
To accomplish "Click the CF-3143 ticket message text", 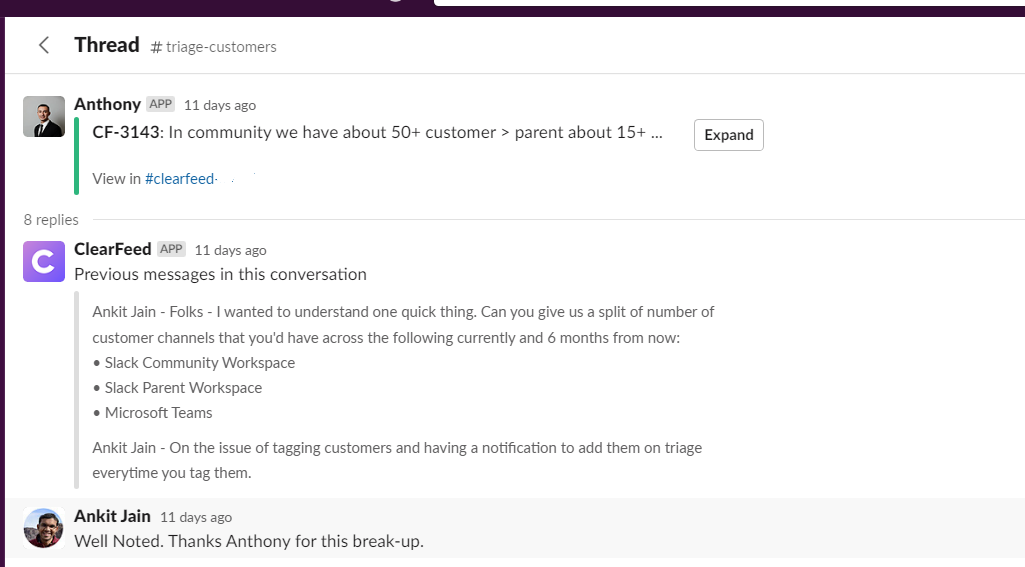I will click(377, 133).
